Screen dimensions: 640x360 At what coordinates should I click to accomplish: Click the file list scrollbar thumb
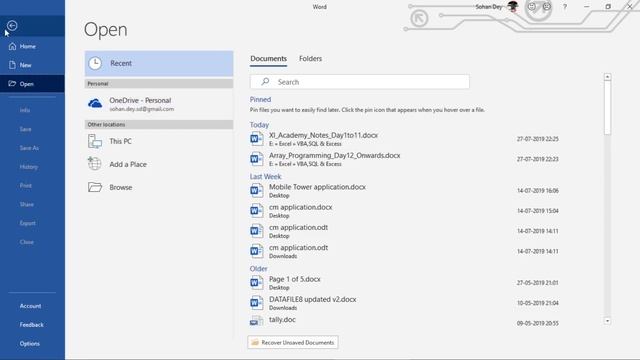point(607,107)
